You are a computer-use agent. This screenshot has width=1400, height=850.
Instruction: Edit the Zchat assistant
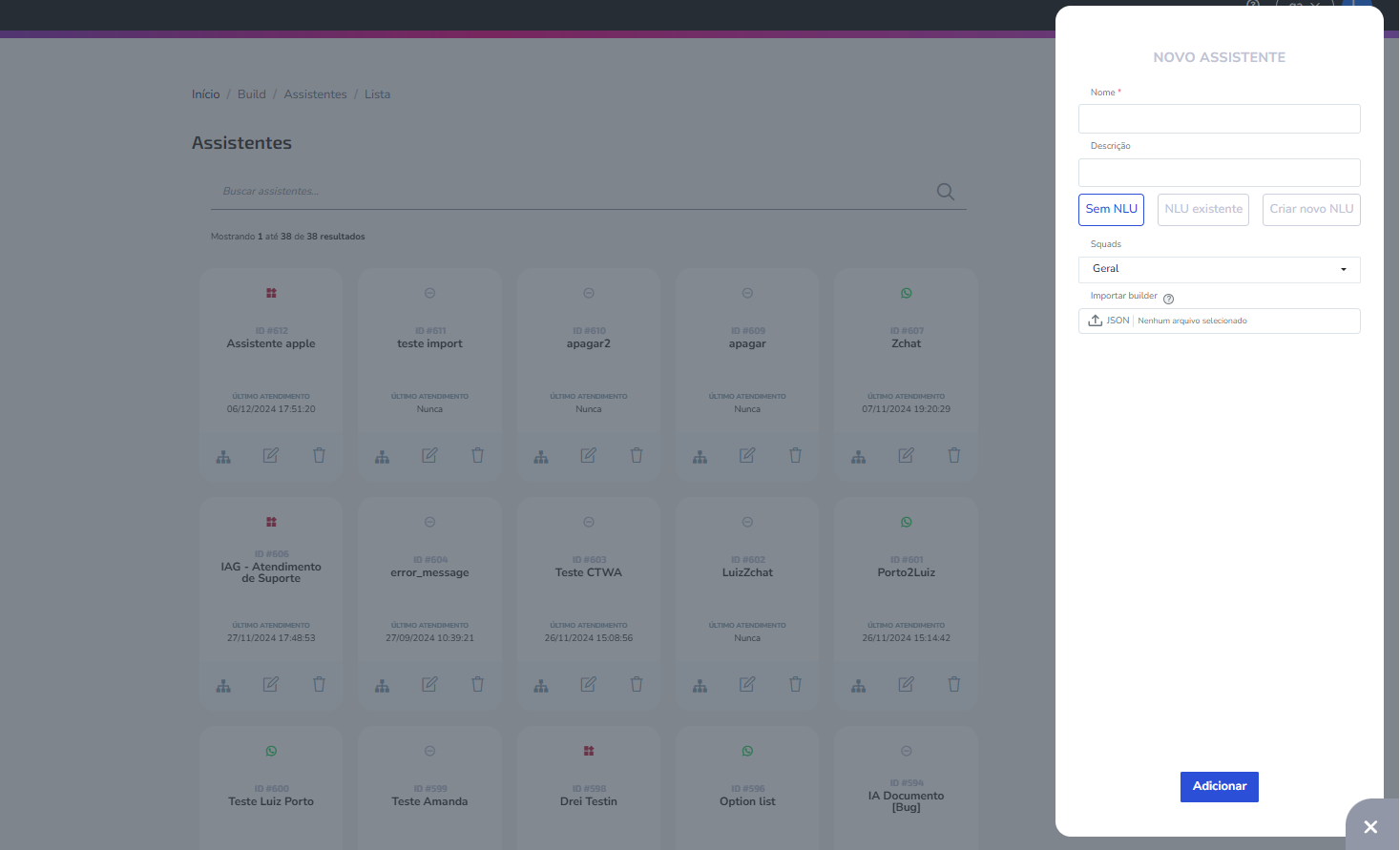907,456
